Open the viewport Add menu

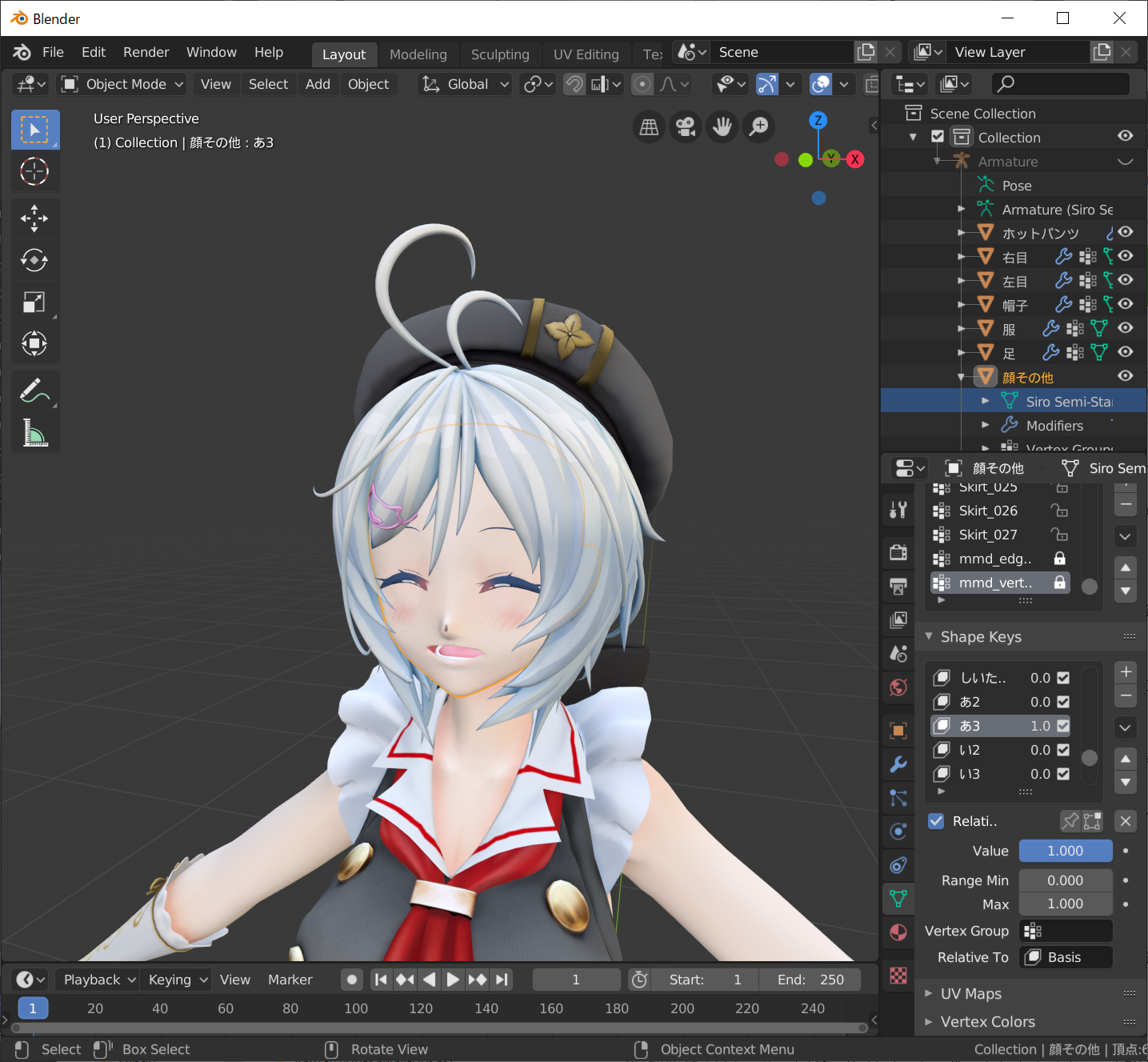coord(318,84)
